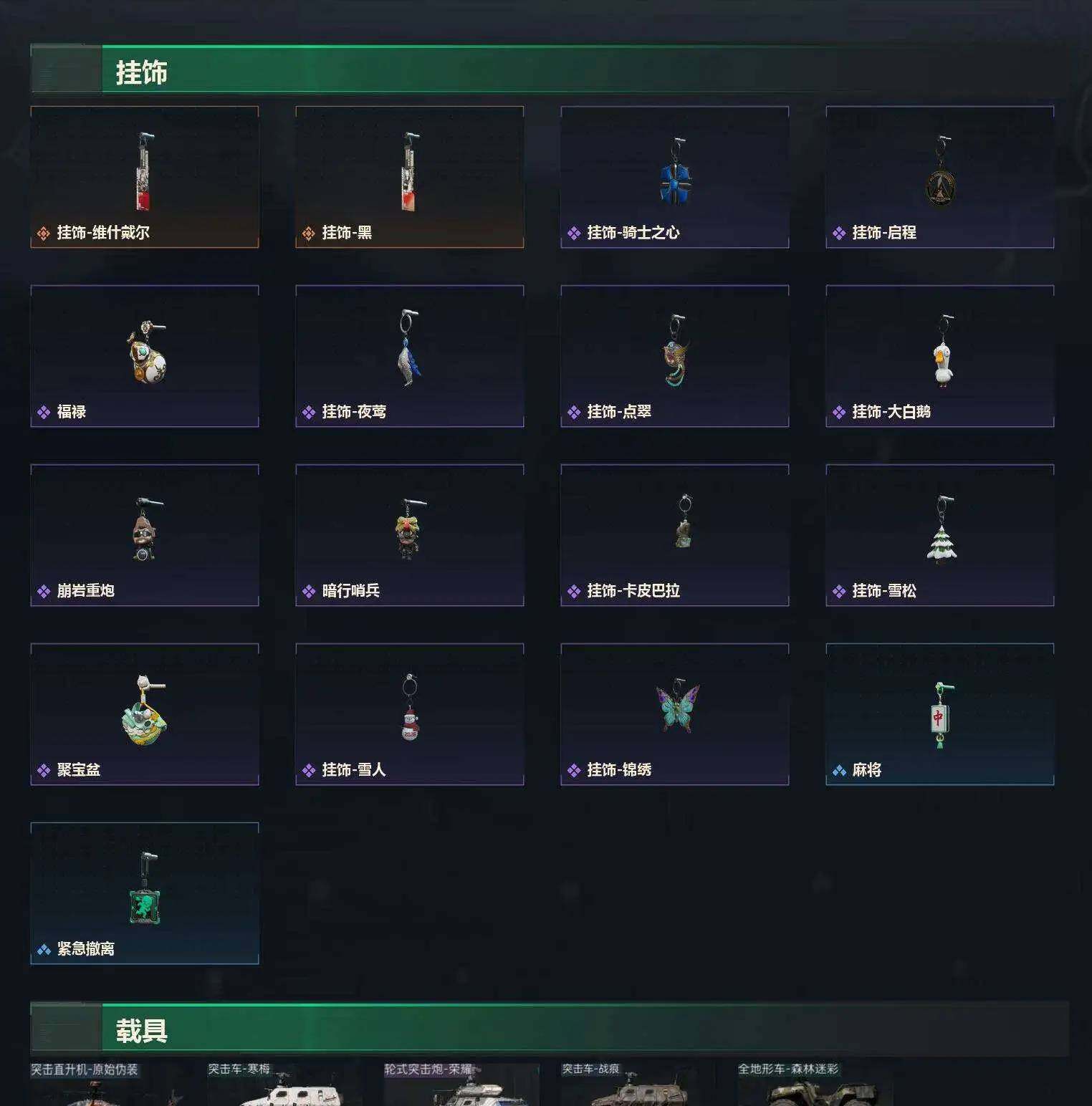
Task: Select the 大白鹅 white goose charm
Action: (940, 356)
